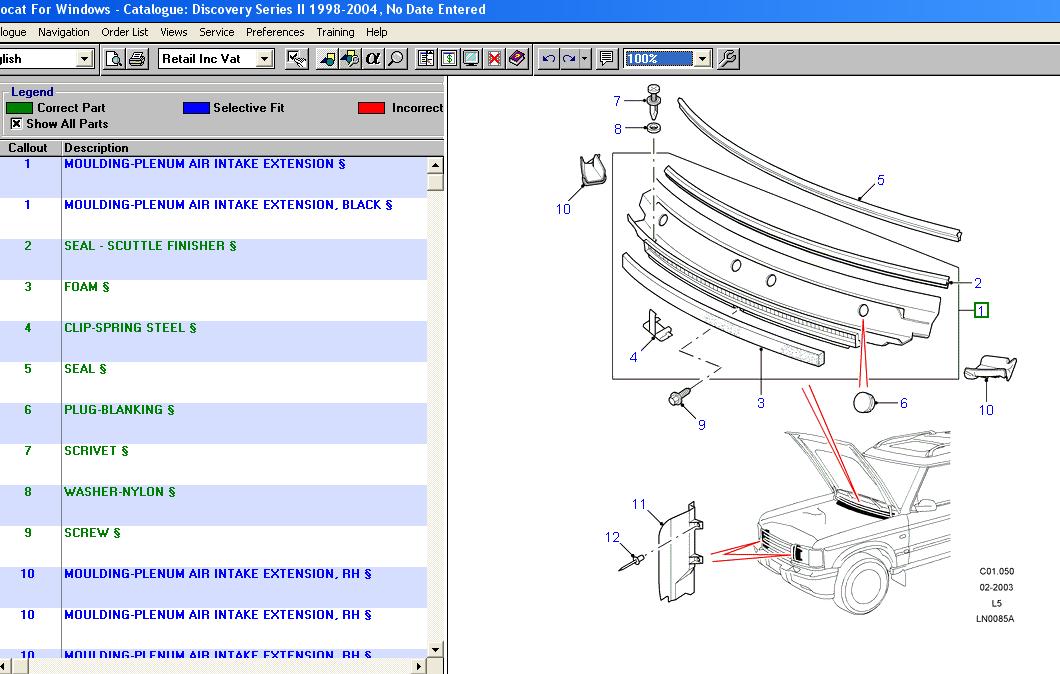Screen dimensions: 1060x674
Task: Open the 100% zoom level dropdown
Action: tap(702, 59)
